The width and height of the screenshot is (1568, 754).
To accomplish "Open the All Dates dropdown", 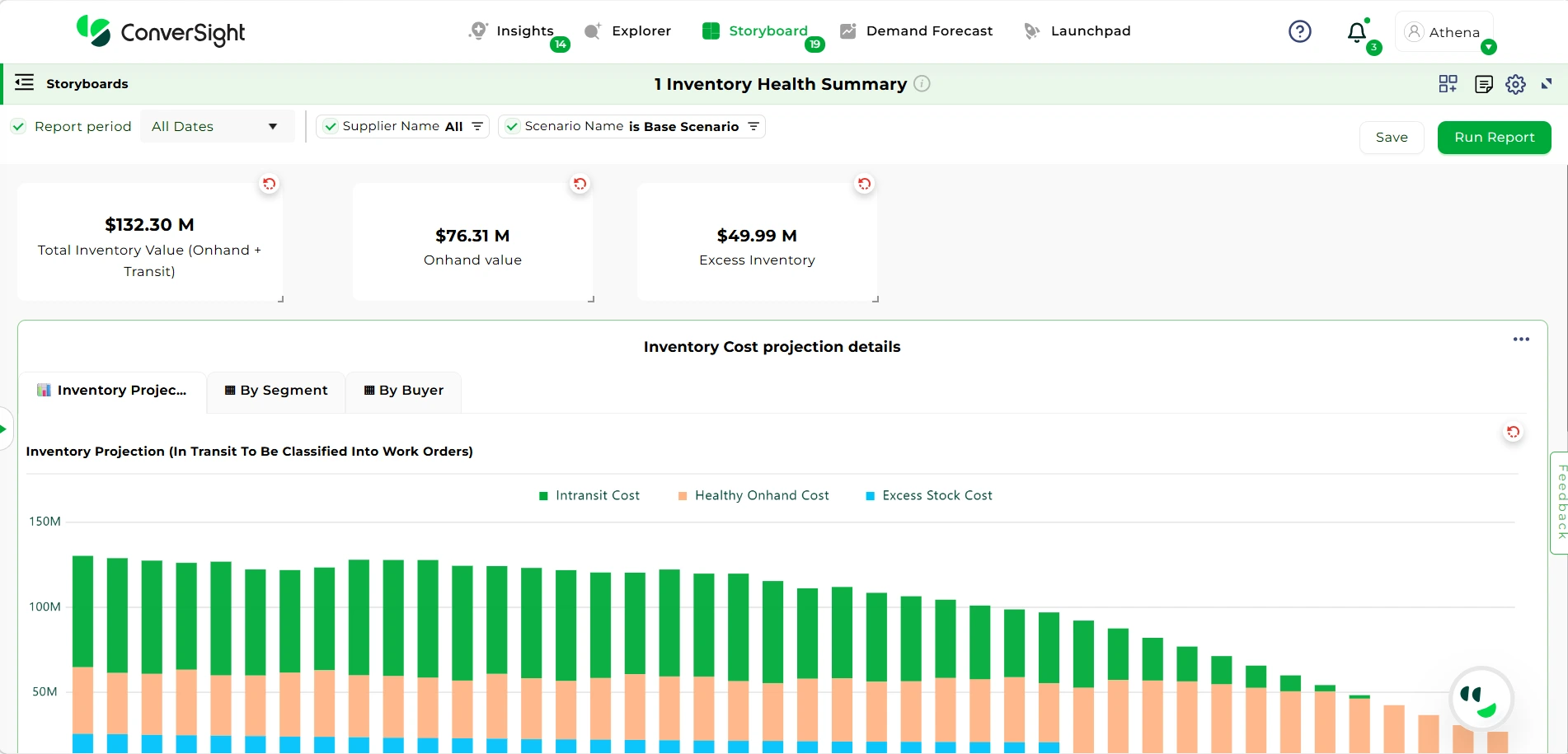I will 216,126.
